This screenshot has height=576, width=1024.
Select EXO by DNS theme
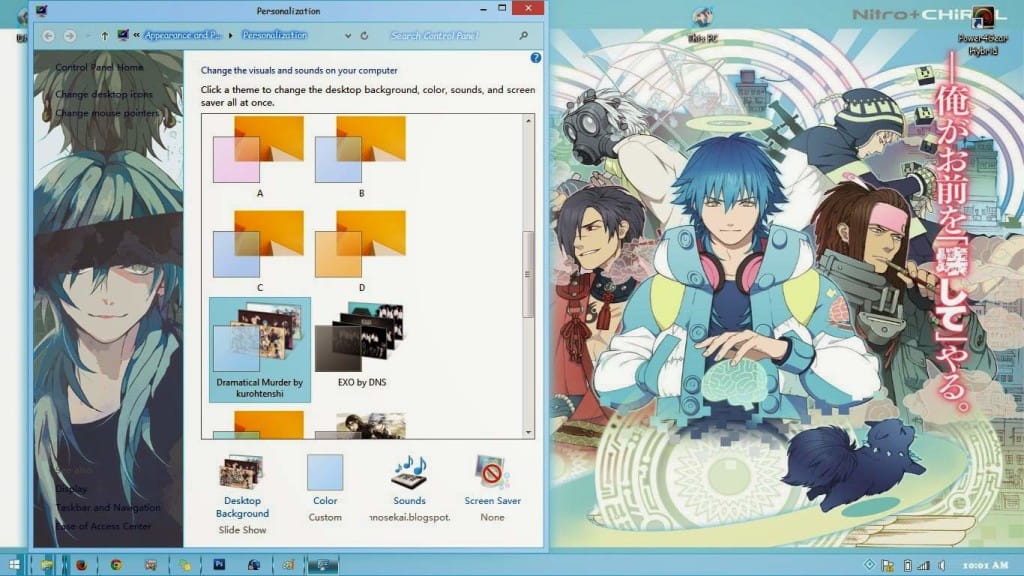(x=362, y=345)
